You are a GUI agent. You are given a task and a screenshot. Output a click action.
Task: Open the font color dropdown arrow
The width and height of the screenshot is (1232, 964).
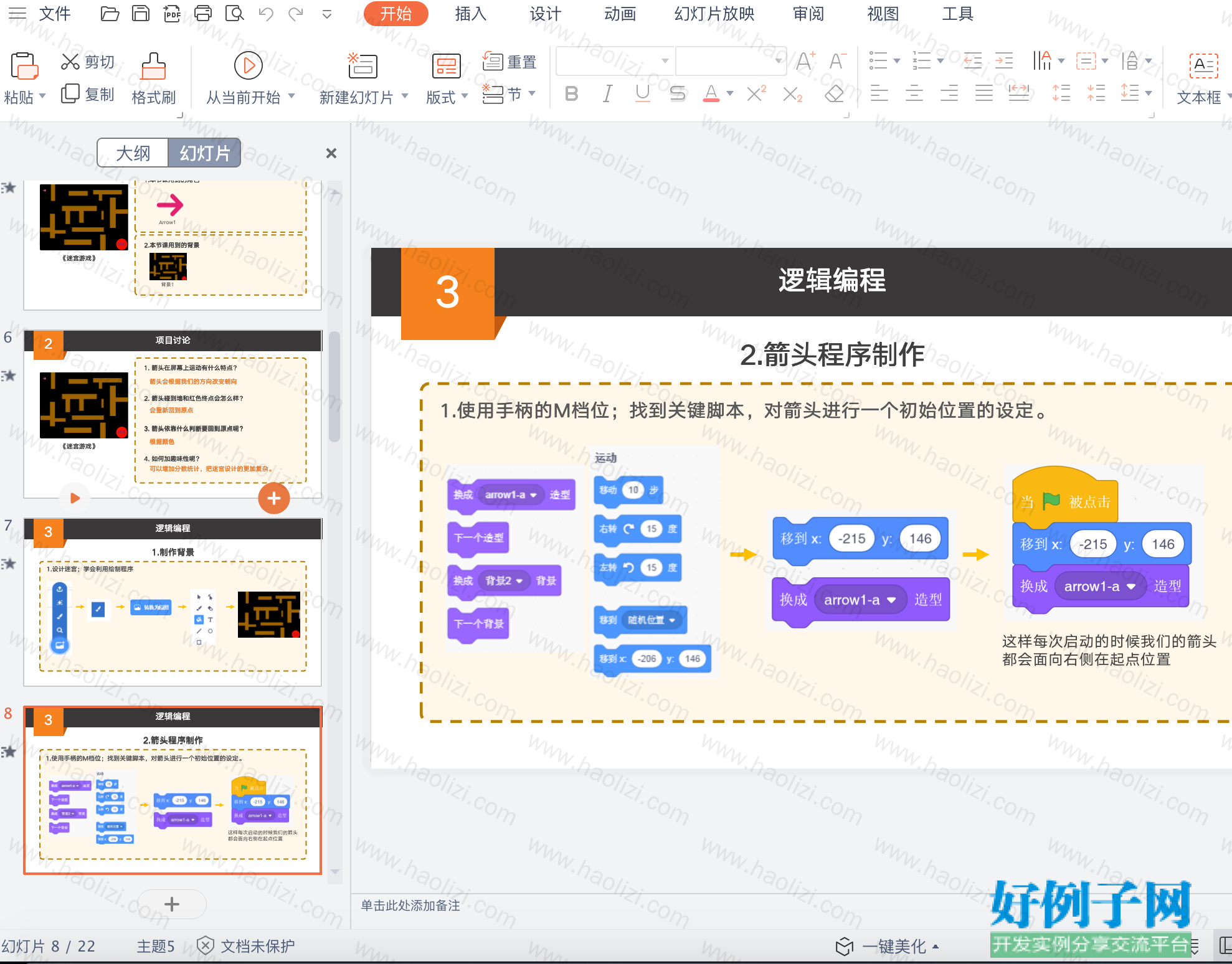730,94
